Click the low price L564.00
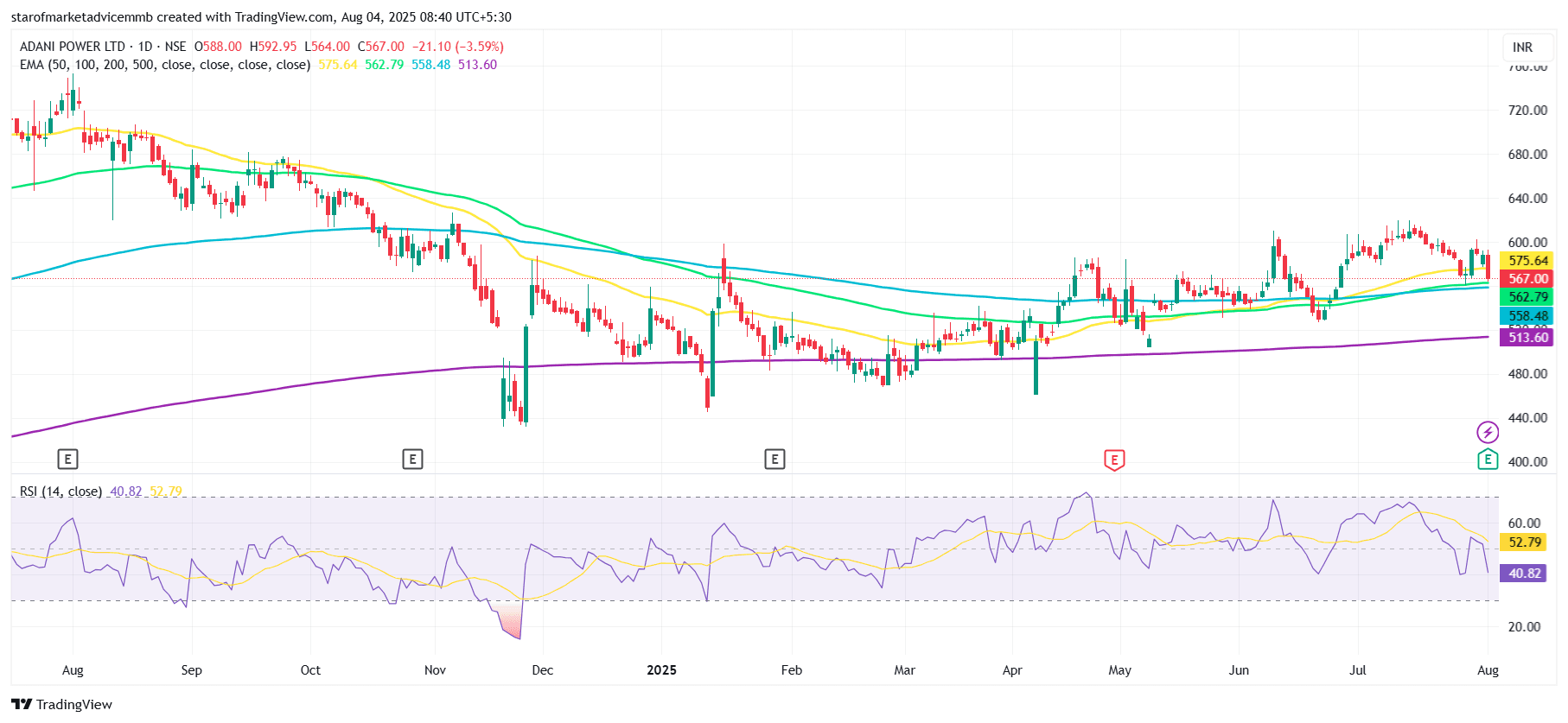Viewport: 1568px width, 723px height. point(328,47)
